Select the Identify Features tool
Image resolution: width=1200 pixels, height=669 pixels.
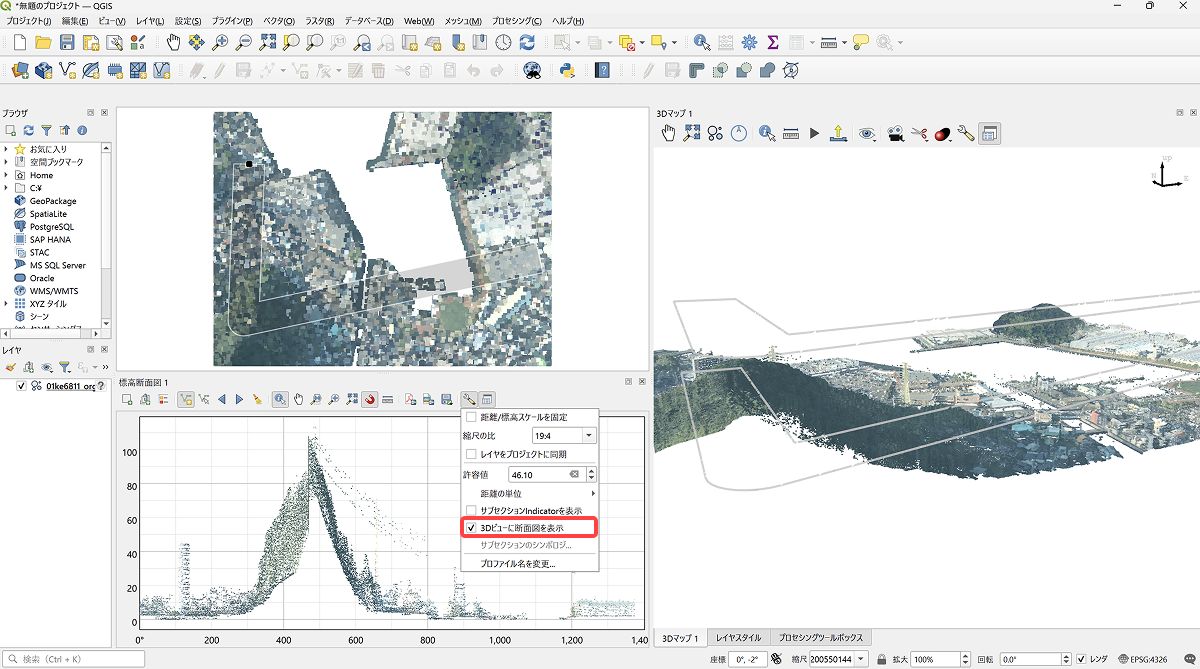pos(701,42)
